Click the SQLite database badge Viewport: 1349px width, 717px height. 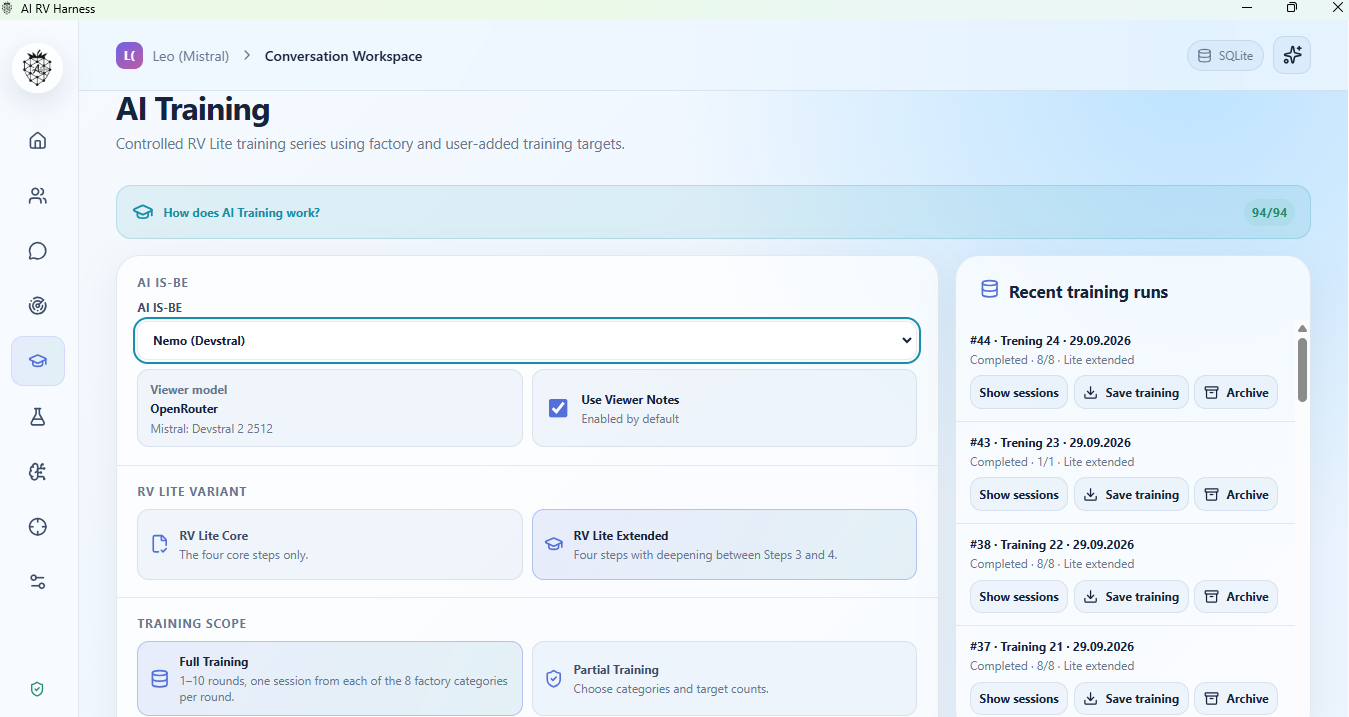[x=1225, y=56]
